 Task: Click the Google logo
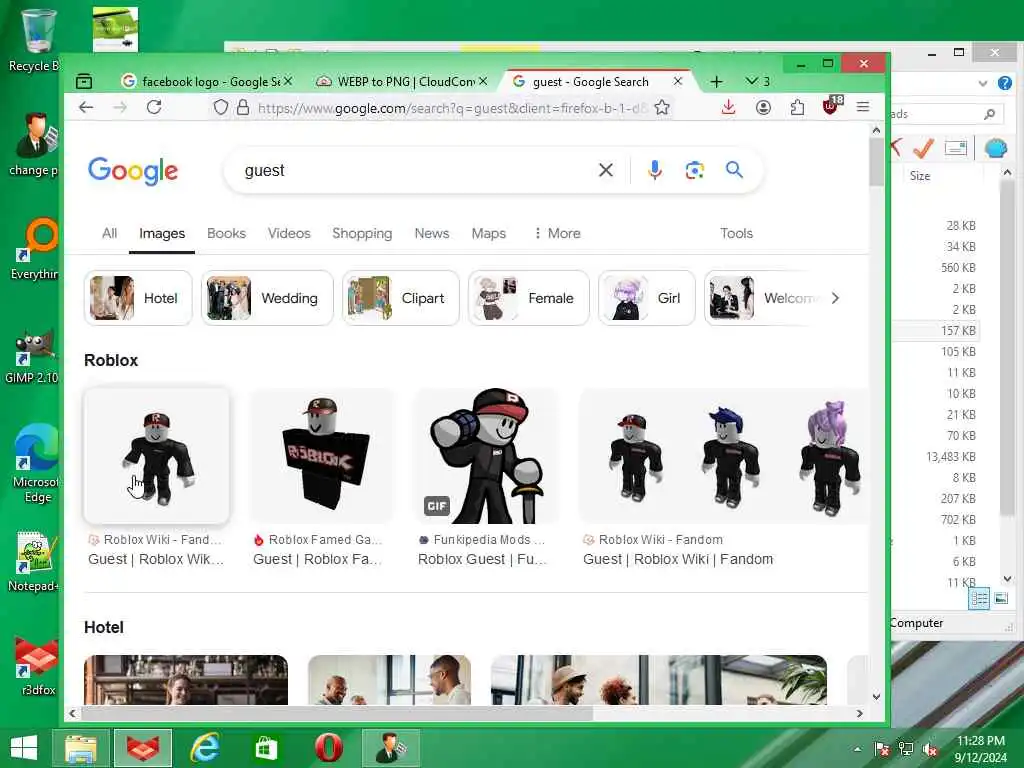[133, 171]
